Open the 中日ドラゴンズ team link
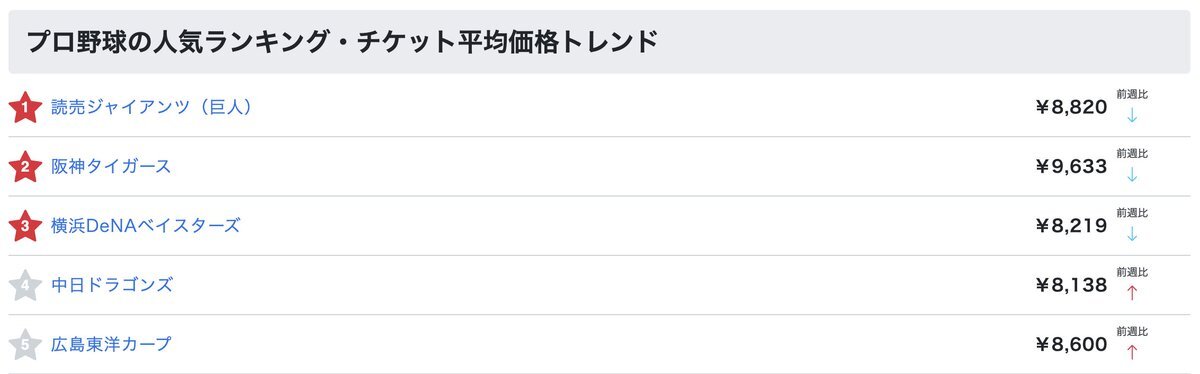1200x374 pixels. (111, 284)
